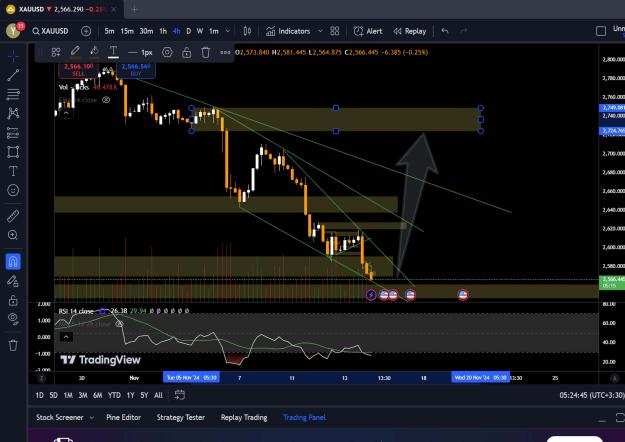625x442 pixels.
Task: Open the XAUUSD symbol search
Action: click(x=50, y=31)
